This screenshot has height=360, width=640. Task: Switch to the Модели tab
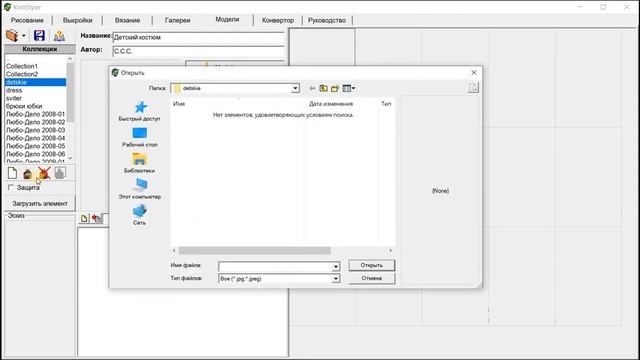click(x=227, y=19)
